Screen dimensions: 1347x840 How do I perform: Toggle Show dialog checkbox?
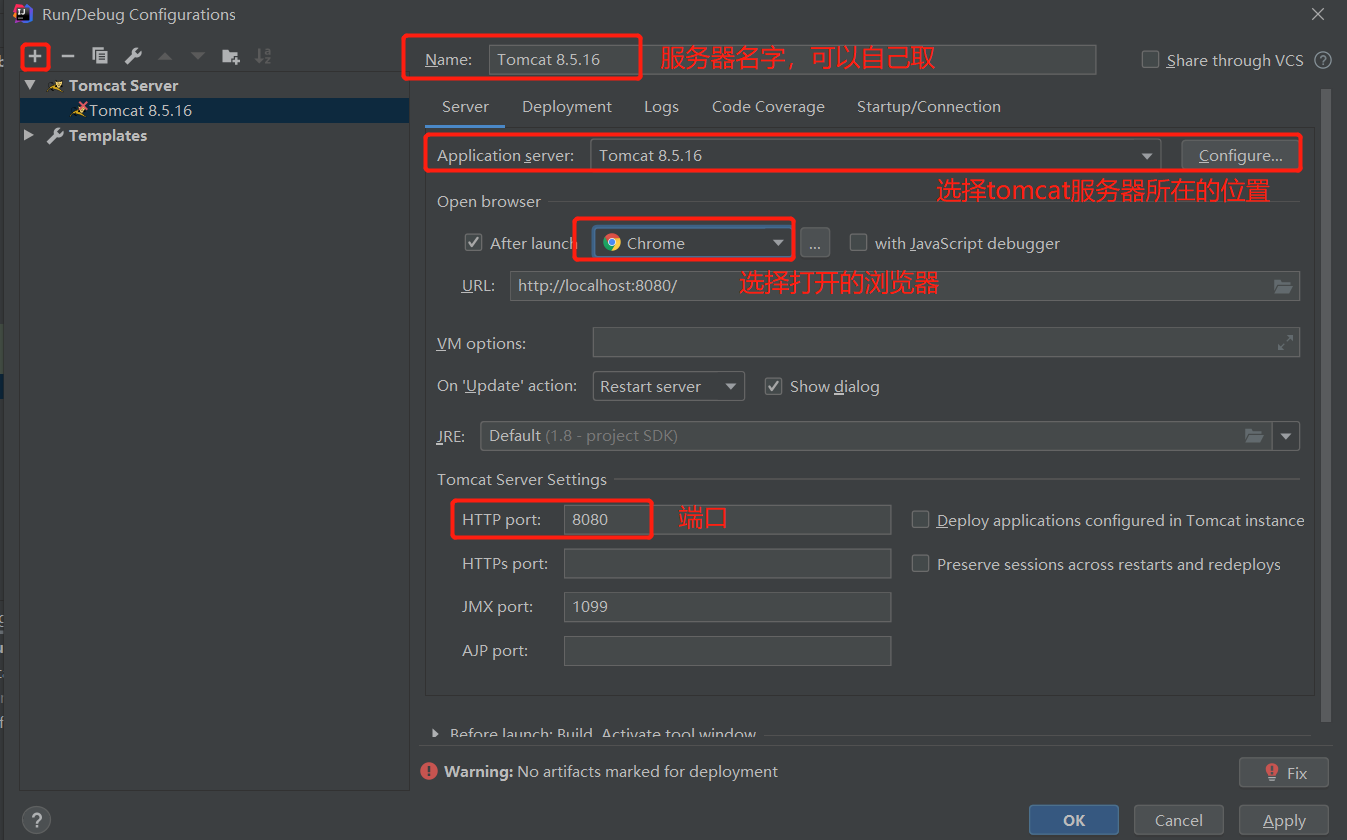click(x=773, y=386)
